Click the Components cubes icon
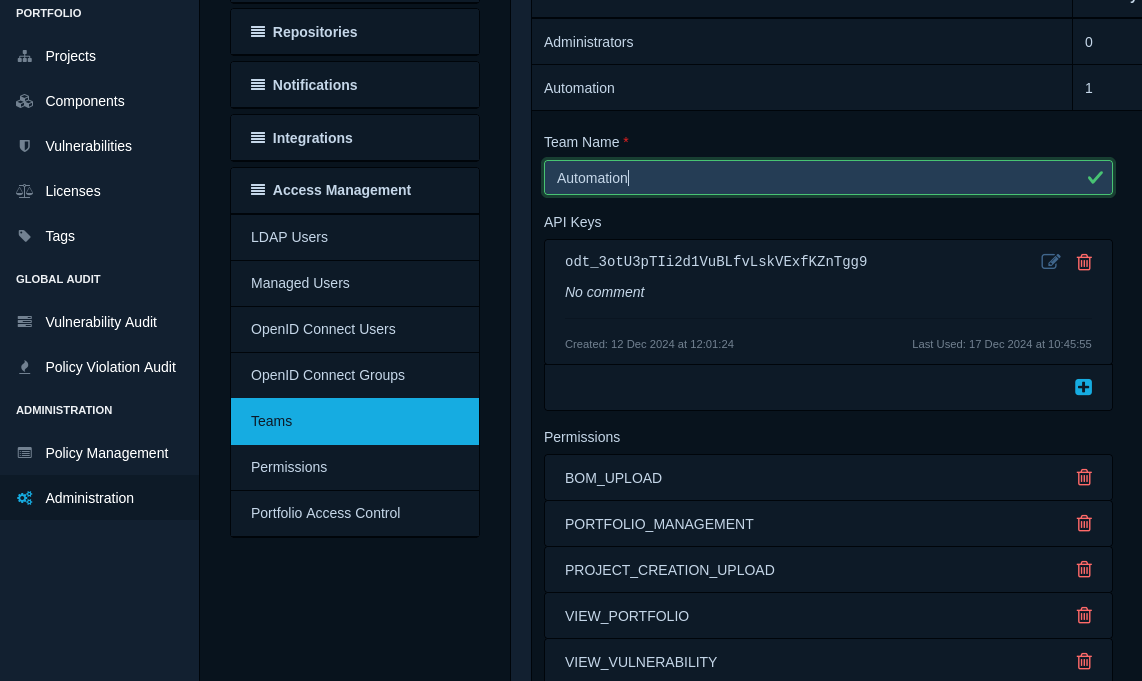Viewport: 1142px width, 681px height. tap(24, 101)
